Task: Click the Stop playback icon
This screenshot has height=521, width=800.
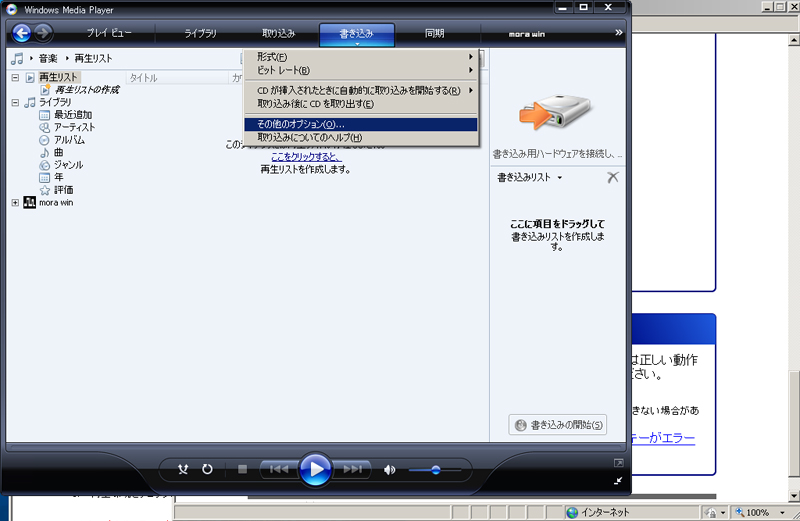Action: click(242, 469)
